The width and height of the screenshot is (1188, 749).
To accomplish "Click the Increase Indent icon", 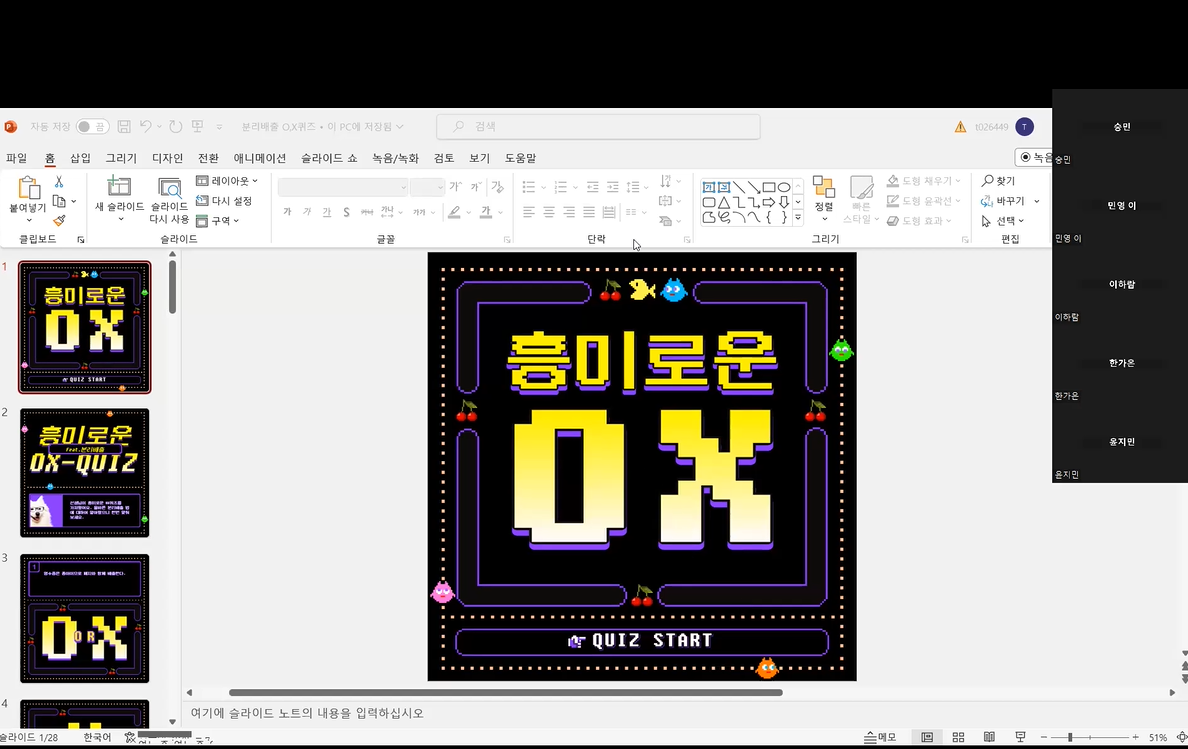I will coord(612,186).
